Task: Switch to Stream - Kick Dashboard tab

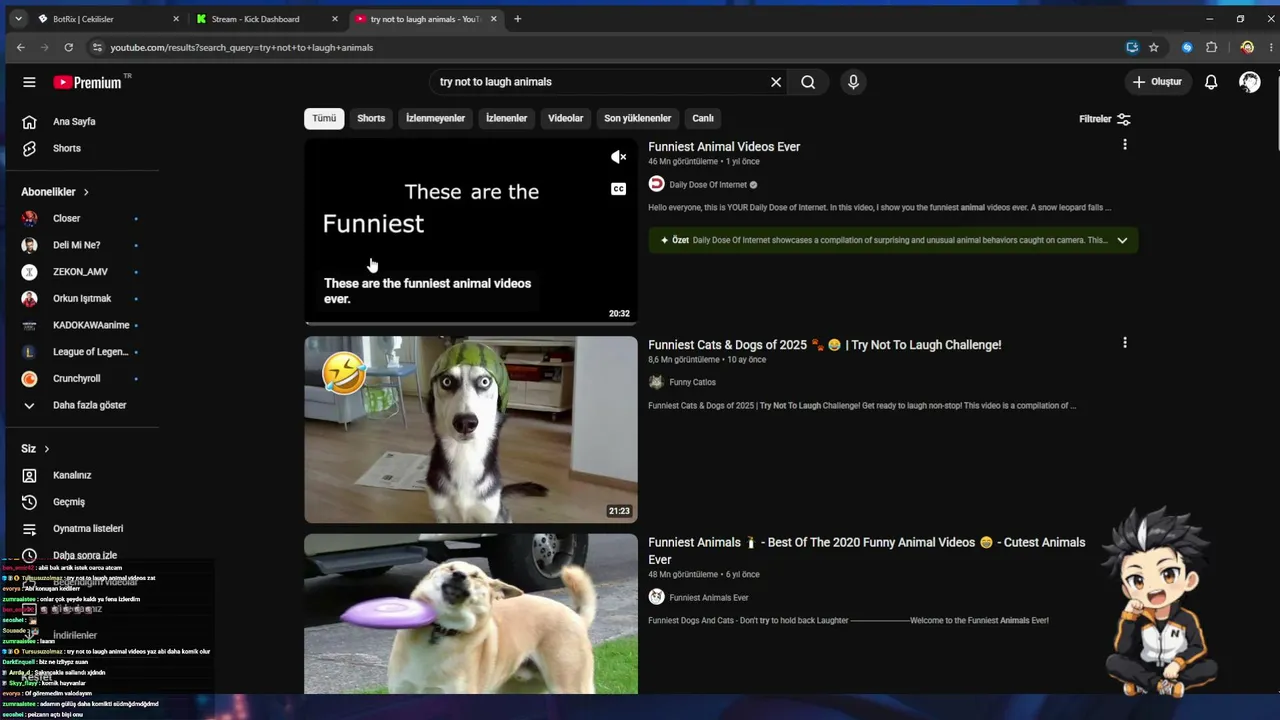Action: (267, 19)
